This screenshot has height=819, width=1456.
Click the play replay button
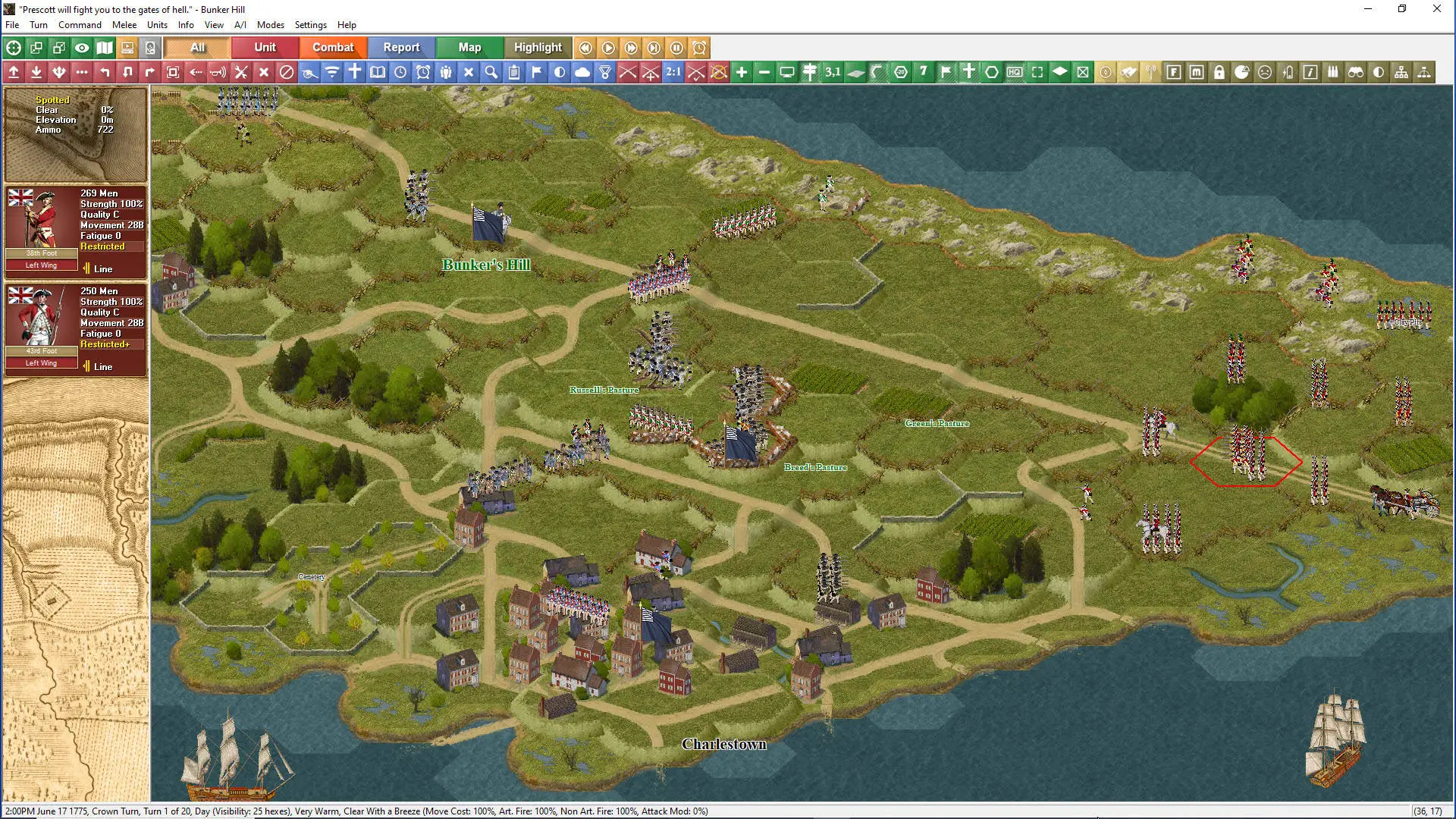(608, 48)
